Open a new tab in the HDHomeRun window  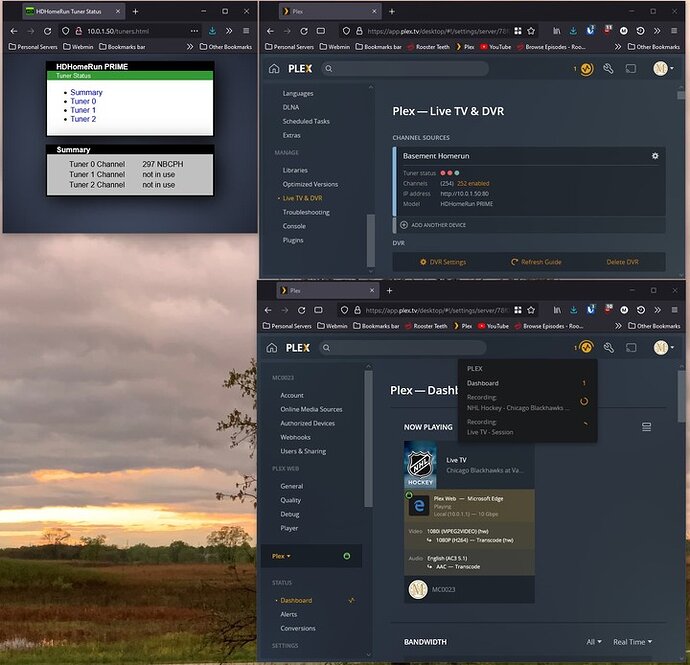coord(136,11)
